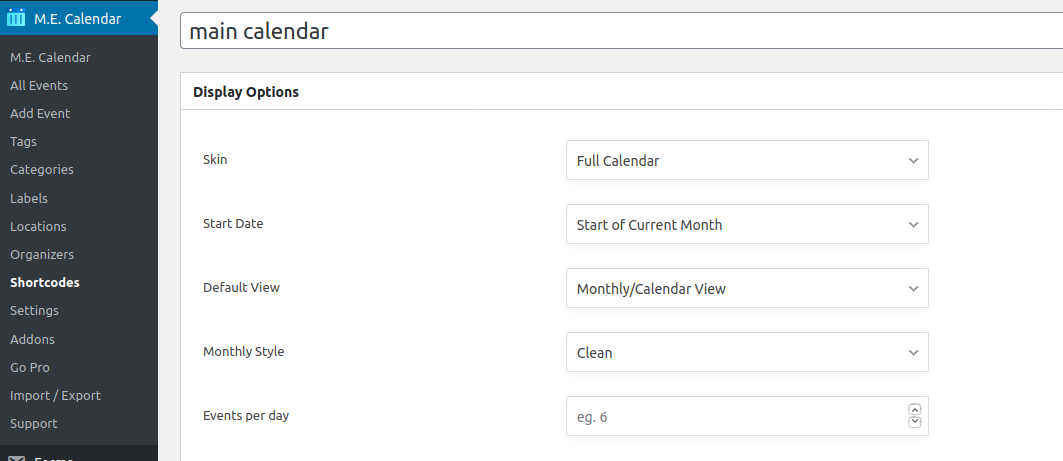Open All Events in sidebar
The height and width of the screenshot is (461, 1063).
pos(39,85)
